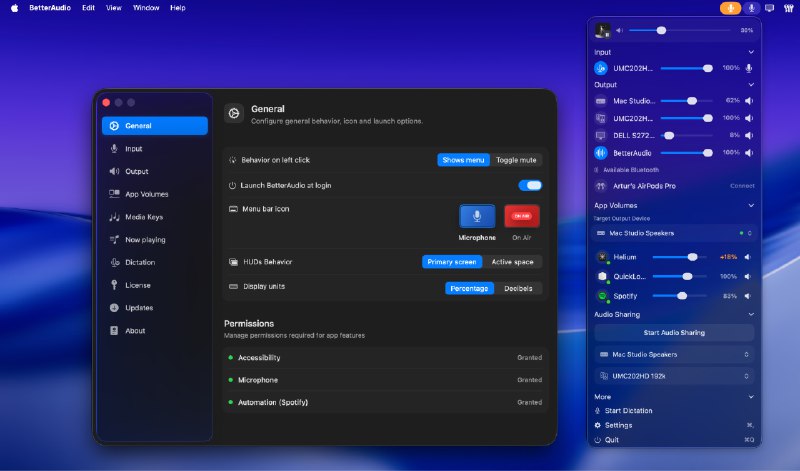800x471 pixels.
Task: Click the display icon in the macOS menu bar
Action: [769, 8]
